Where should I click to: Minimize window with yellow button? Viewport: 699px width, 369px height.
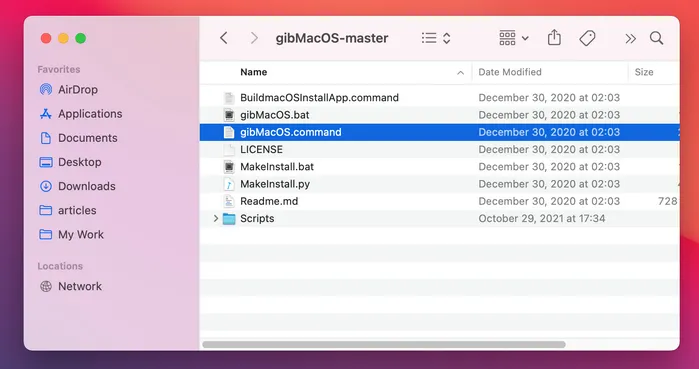[x=63, y=38]
